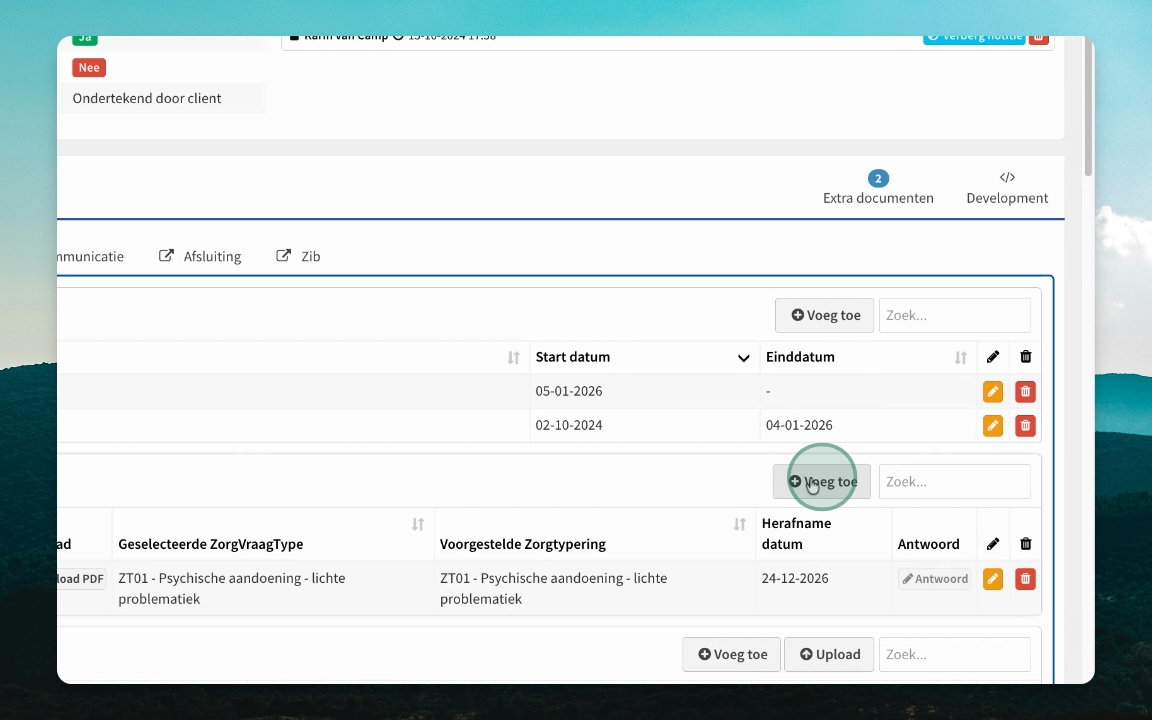Screen dimensions: 1152x720
Task: Click the red Nee badge
Action: pos(89,68)
